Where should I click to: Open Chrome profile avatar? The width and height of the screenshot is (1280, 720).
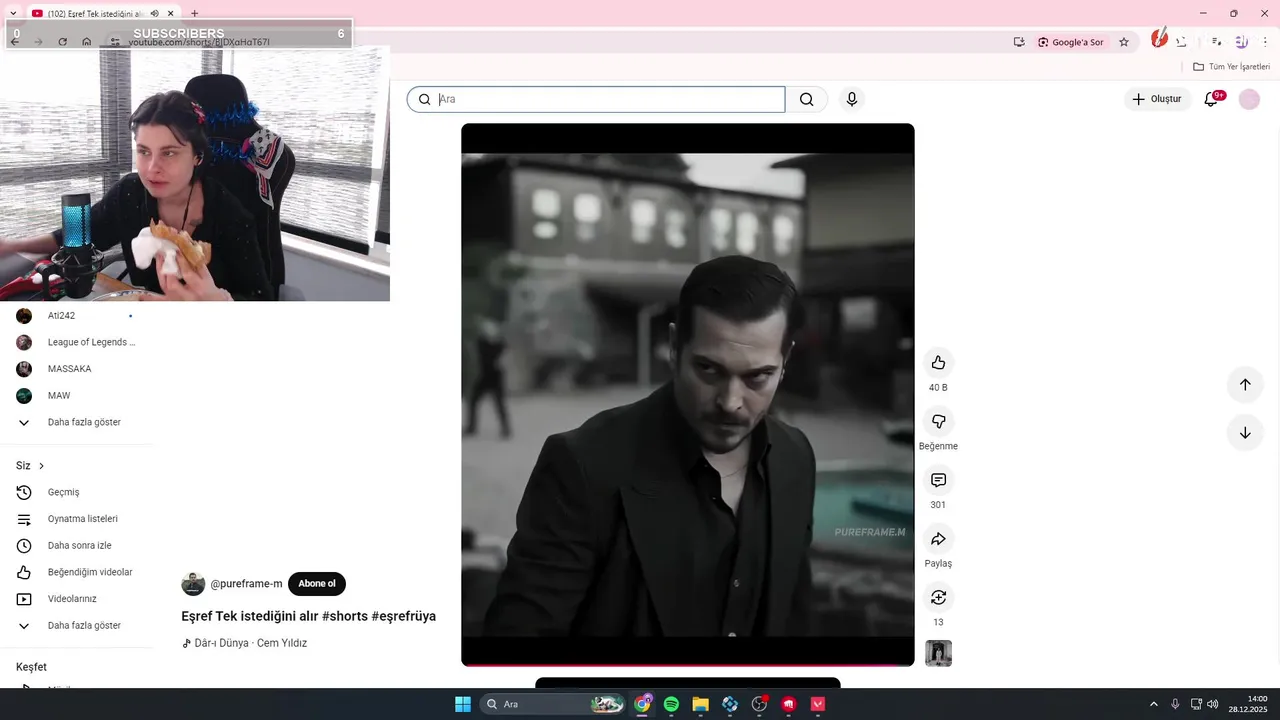coord(1241,42)
